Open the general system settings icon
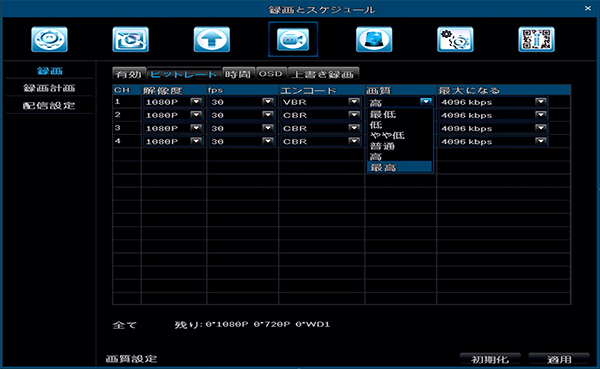Viewport: 600px width, 369px height. click(x=49, y=39)
